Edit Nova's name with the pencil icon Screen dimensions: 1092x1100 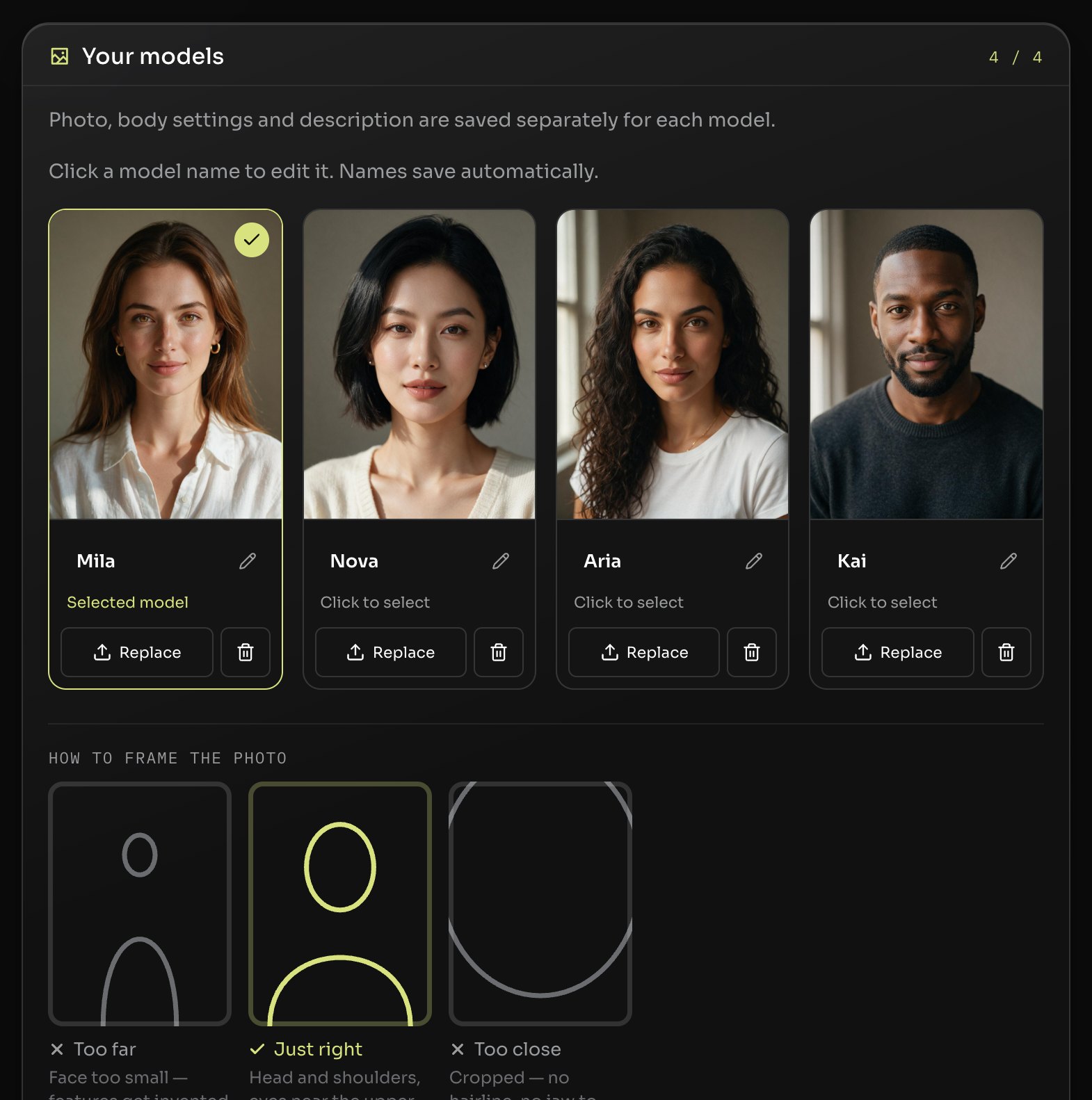point(501,561)
